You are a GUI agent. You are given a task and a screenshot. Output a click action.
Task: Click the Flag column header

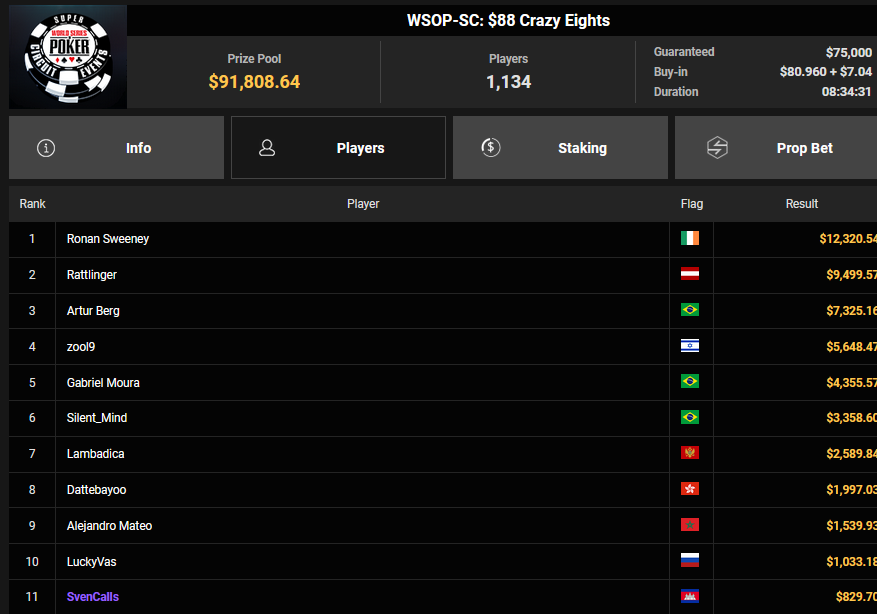click(x=692, y=204)
